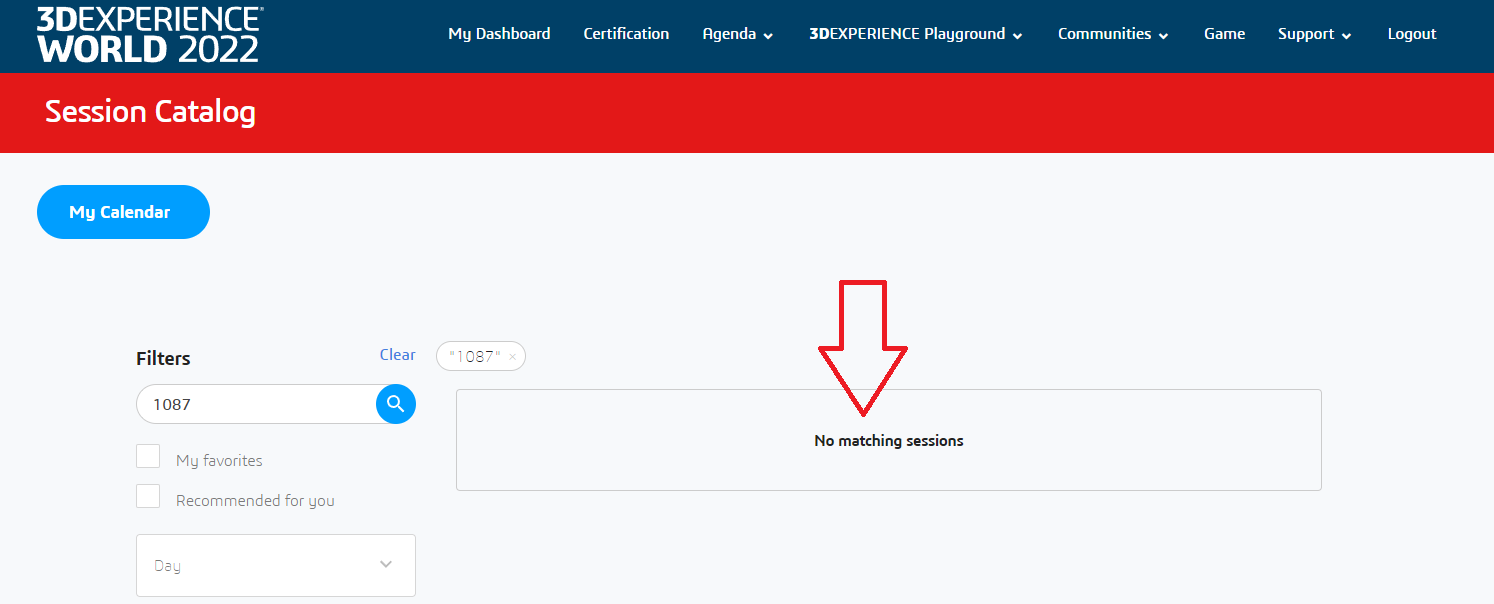Click the Filters heading

pos(163,358)
